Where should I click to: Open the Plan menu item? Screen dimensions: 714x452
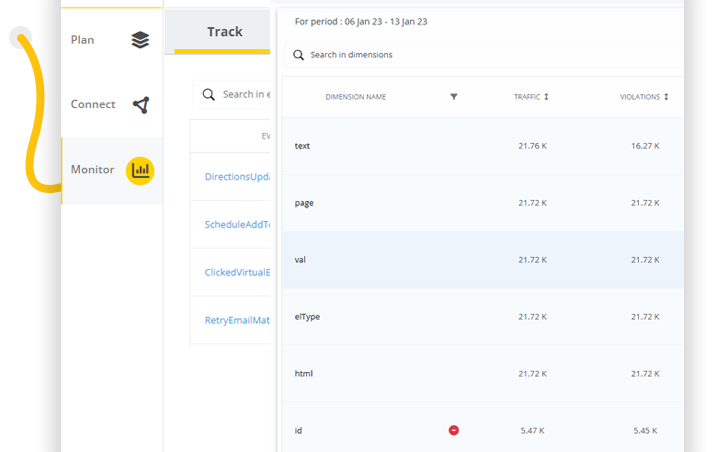(83, 40)
